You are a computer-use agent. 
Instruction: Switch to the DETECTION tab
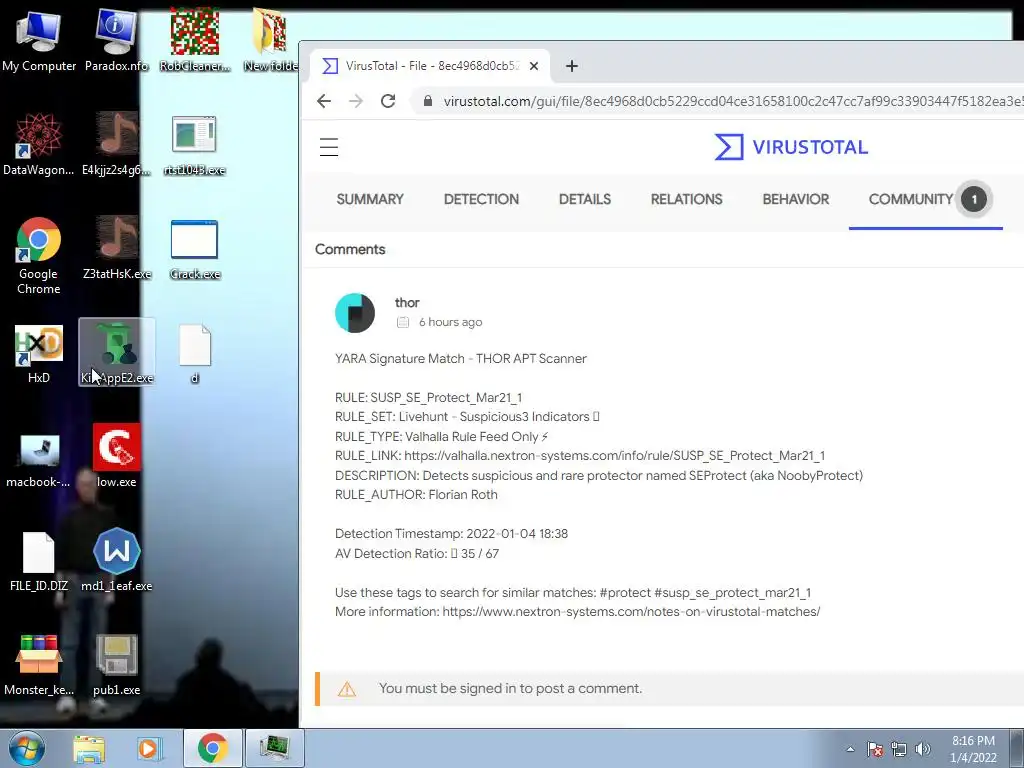(481, 199)
